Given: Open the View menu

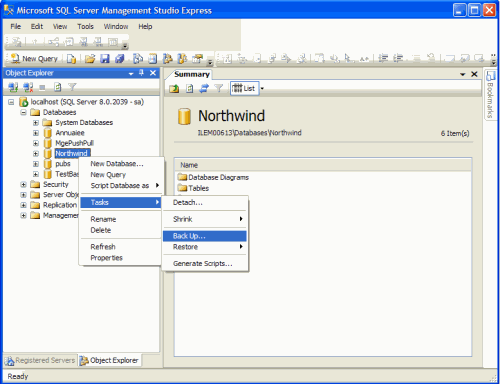Looking at the screenshot, I should click(60, 27).
